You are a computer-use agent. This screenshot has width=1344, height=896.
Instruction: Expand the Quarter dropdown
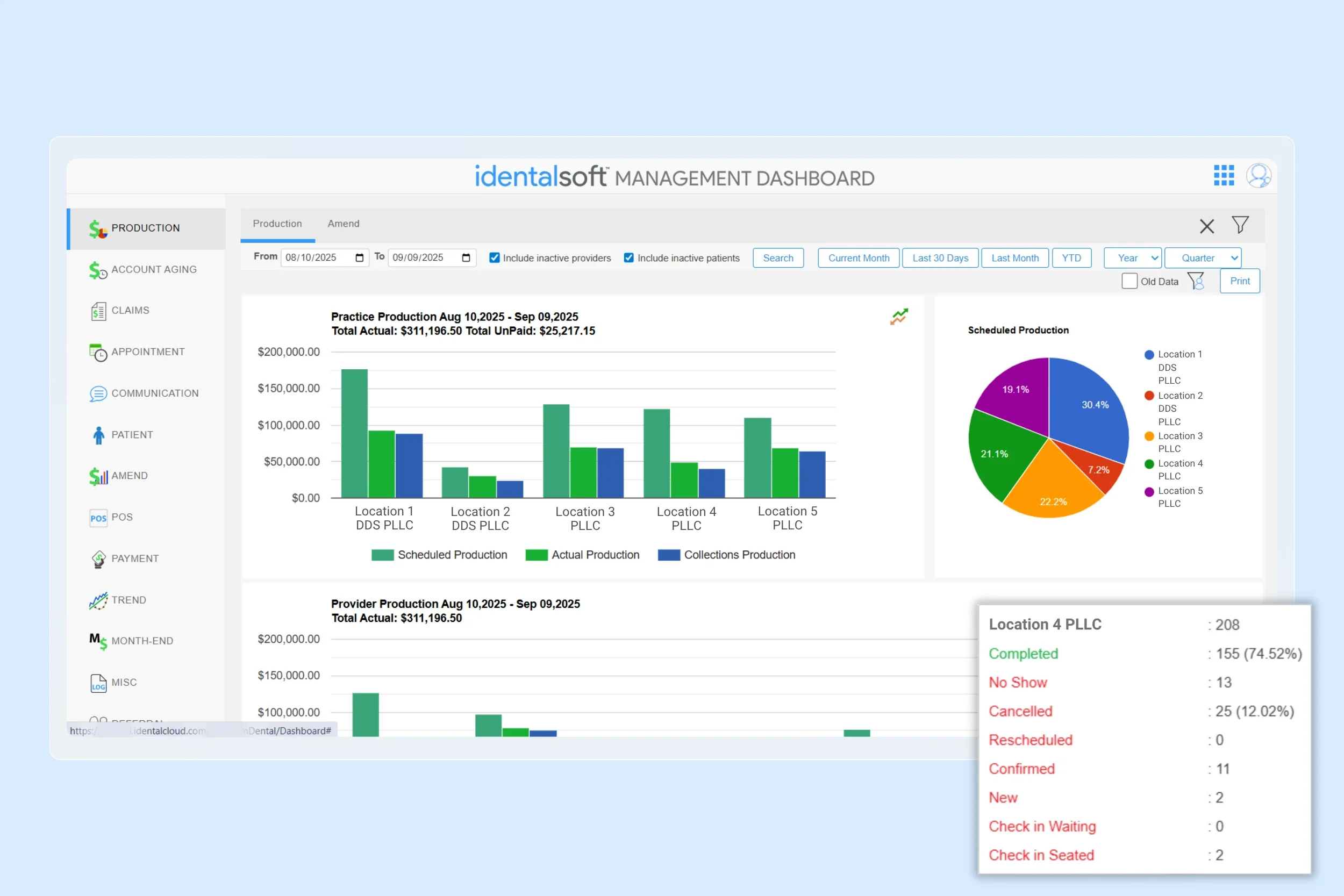(x=1203, y=257)
